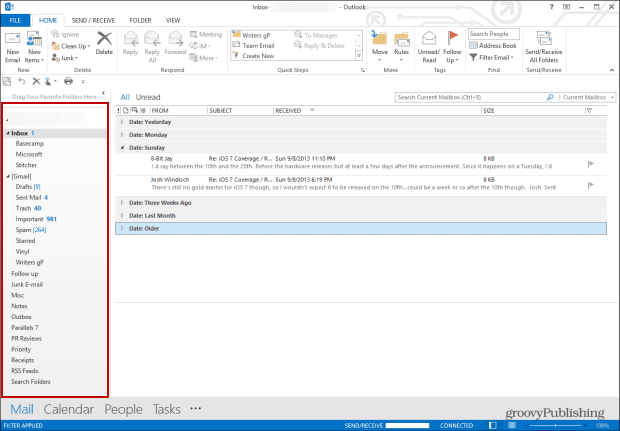Switch to SEND / RECEIVE tab

tap(93, 21)
